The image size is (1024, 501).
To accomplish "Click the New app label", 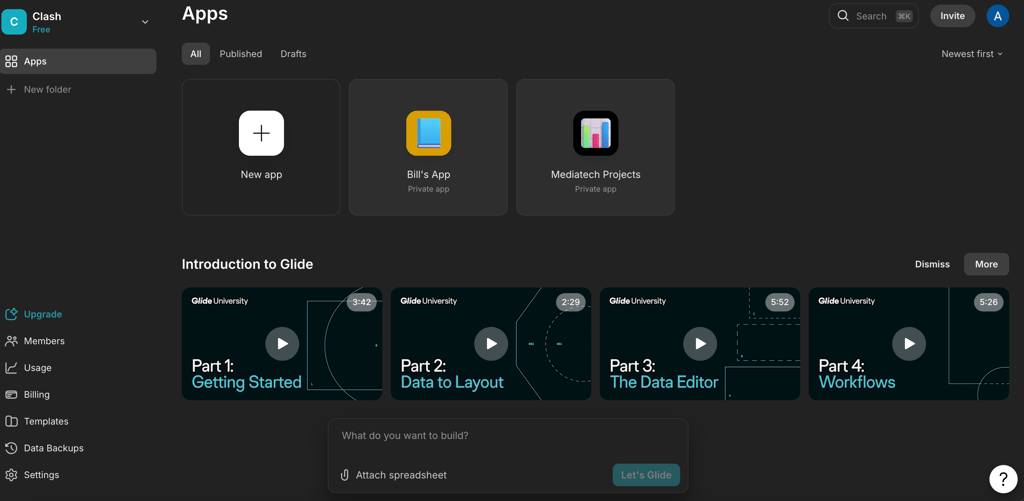I will coord(261,175).
